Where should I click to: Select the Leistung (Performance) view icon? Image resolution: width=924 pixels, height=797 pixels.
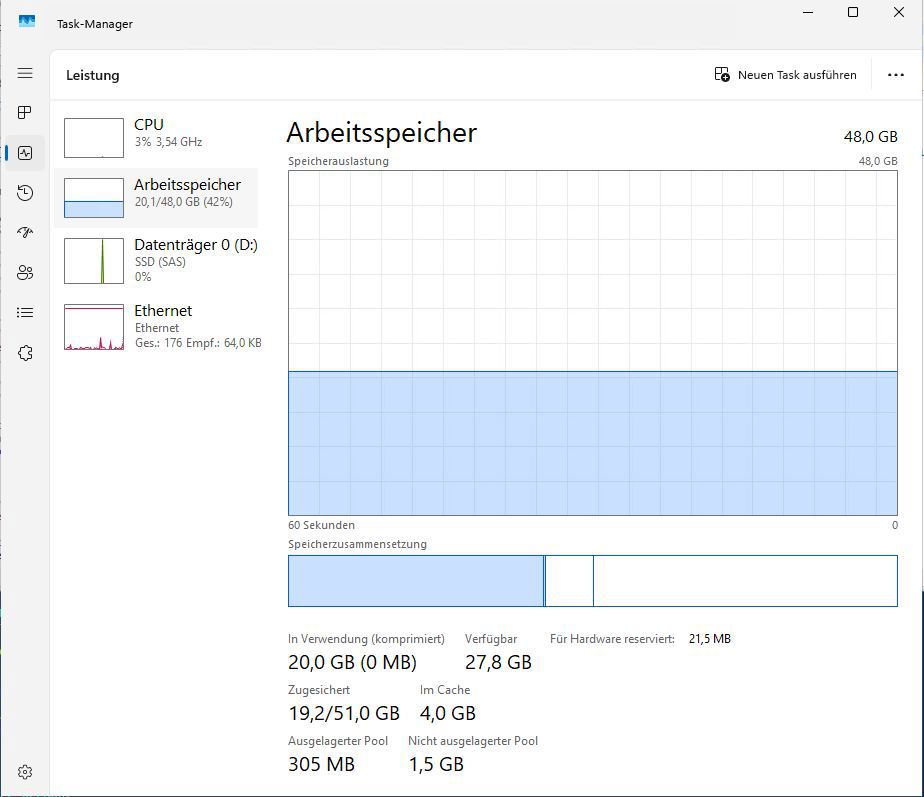pos(25,153)
